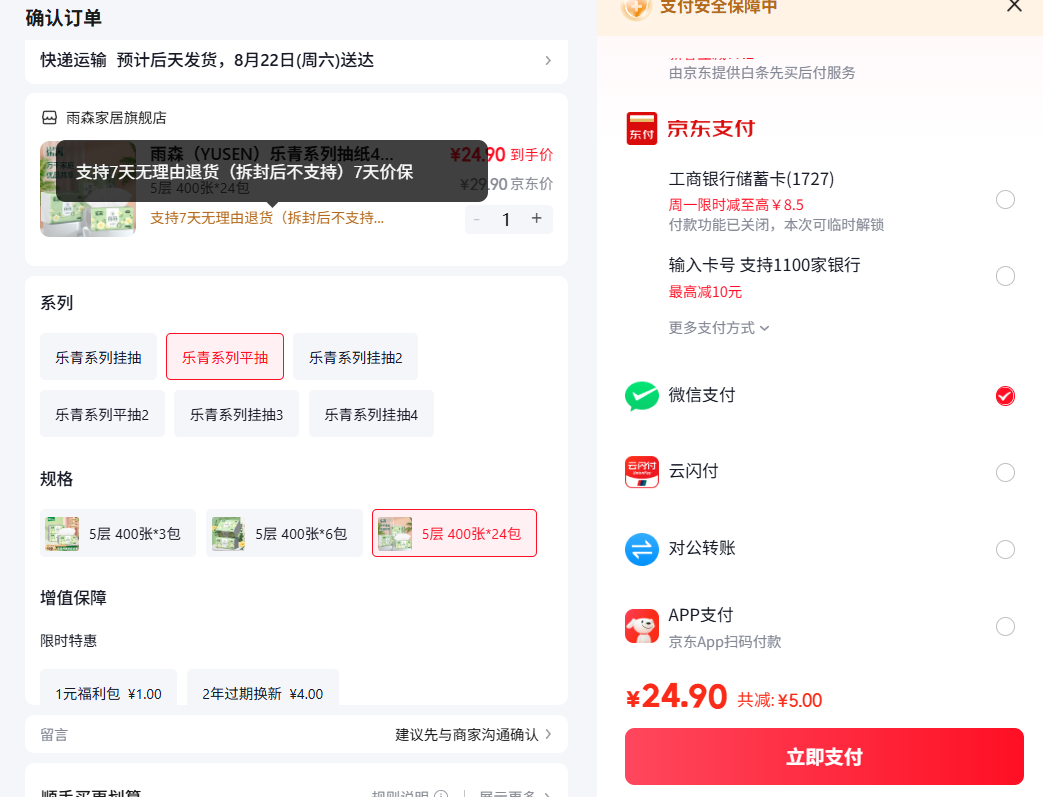Click the 限时特惠 label
The width and height of the screenshot is (1043, 797).
click(69, 641)
